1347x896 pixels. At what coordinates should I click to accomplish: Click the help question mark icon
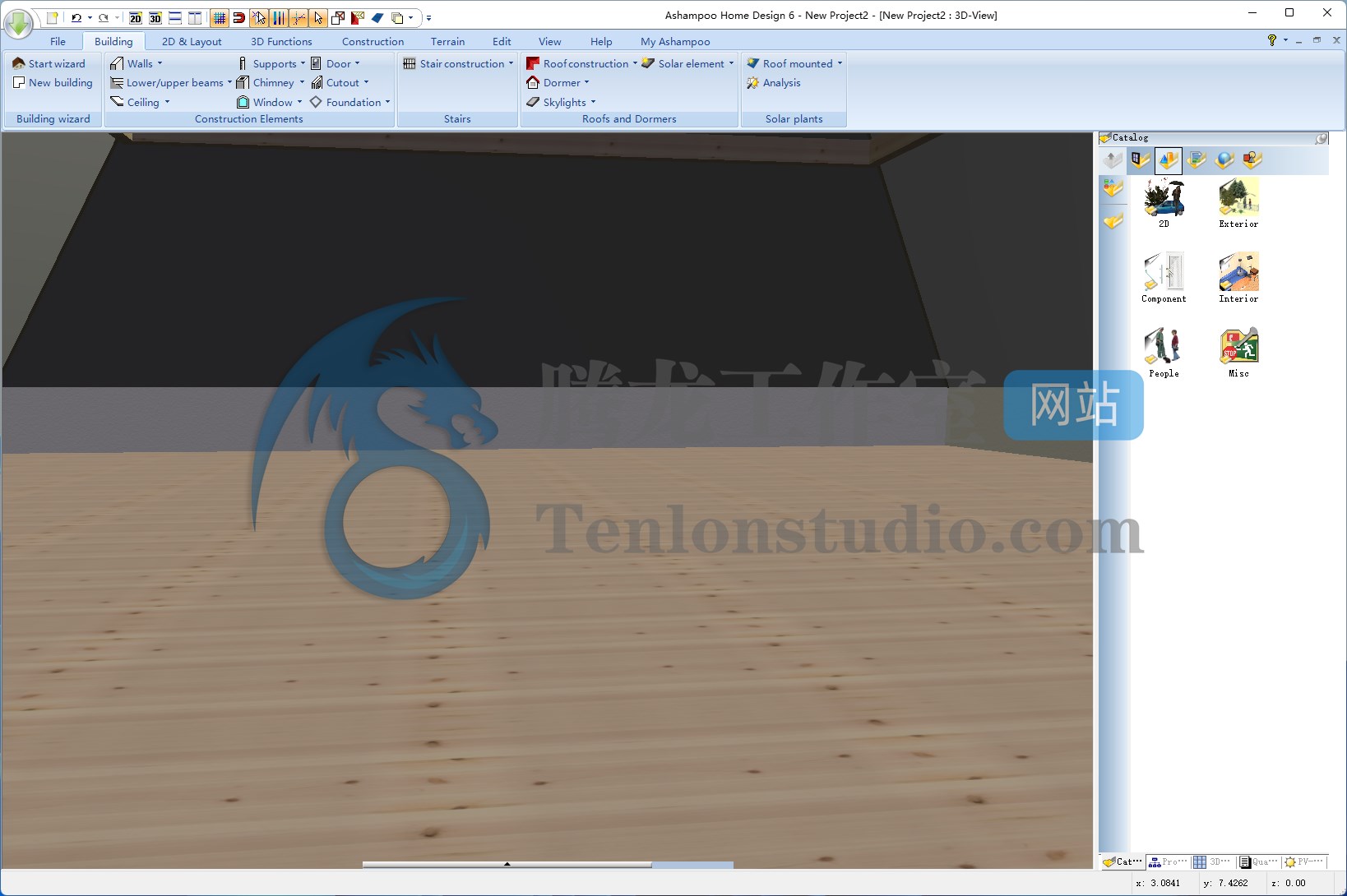pyautogui.click(x=1272, y=40)
